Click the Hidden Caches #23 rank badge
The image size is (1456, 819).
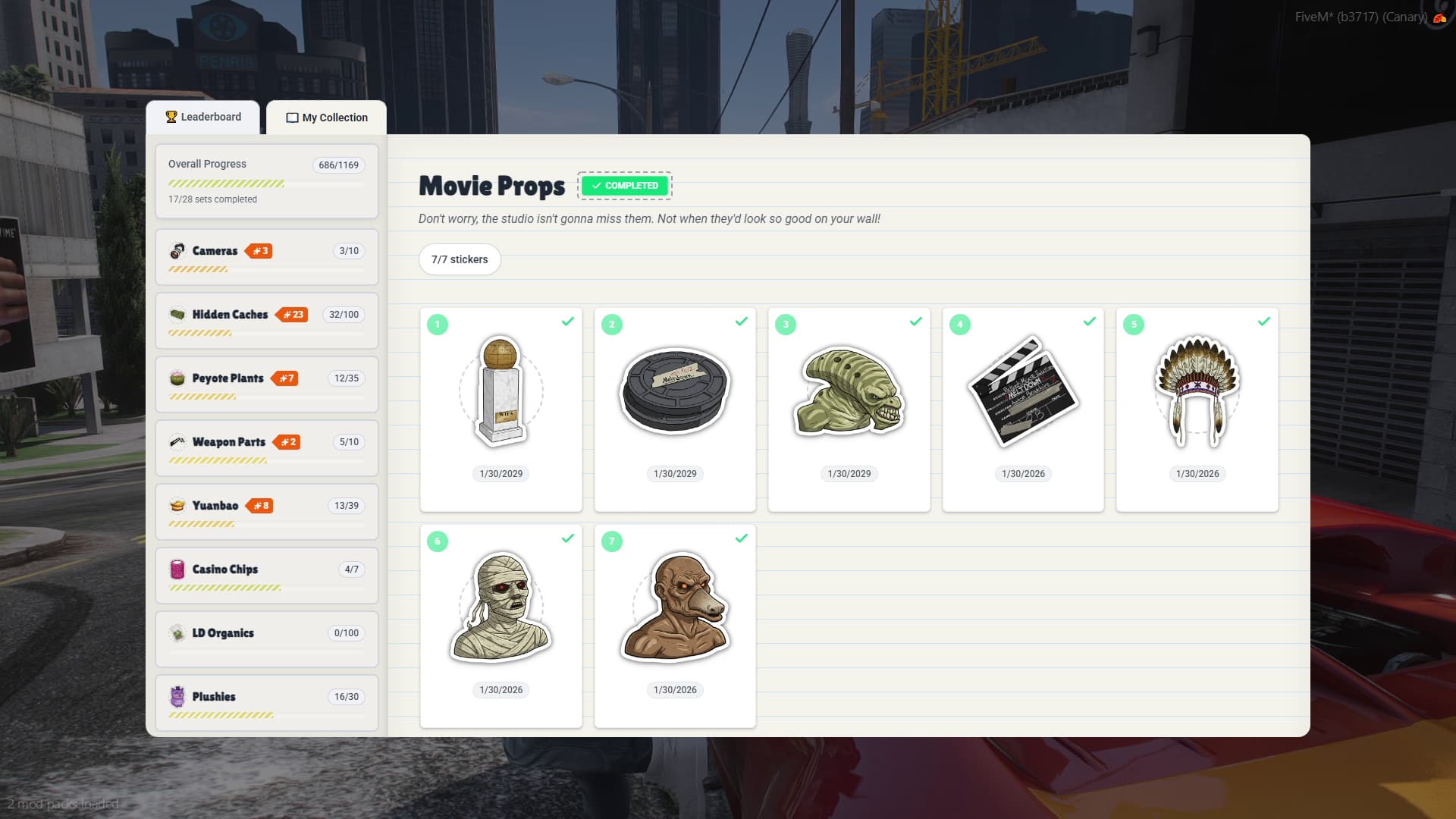[x=293, y=315]
